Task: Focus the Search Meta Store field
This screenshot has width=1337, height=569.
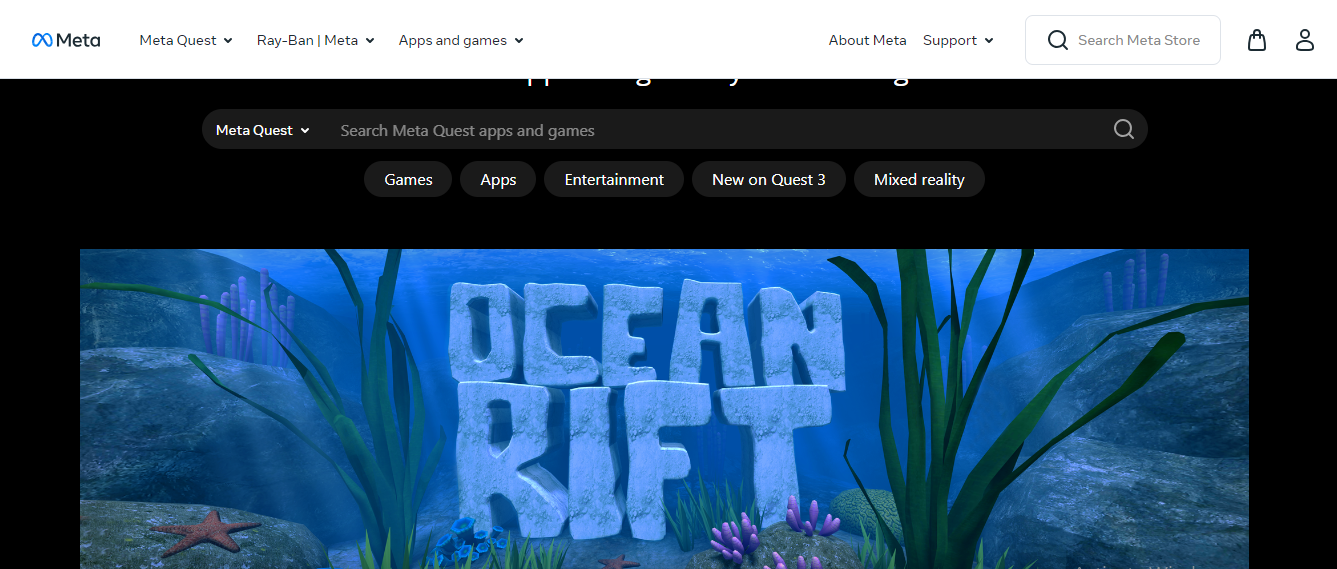Action: click(x=1138, y=40)
